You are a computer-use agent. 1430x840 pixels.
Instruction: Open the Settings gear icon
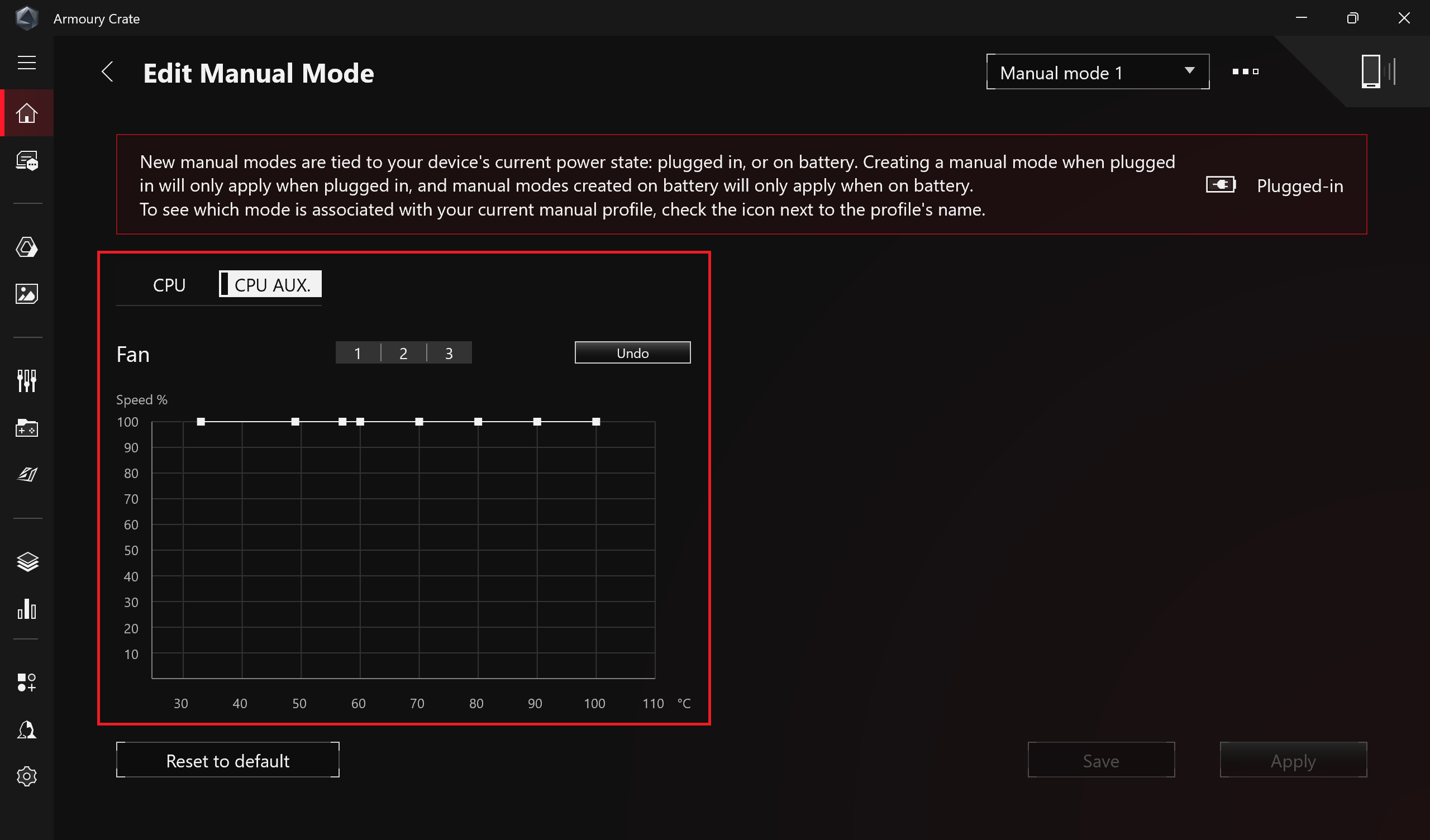coord(27,776)
